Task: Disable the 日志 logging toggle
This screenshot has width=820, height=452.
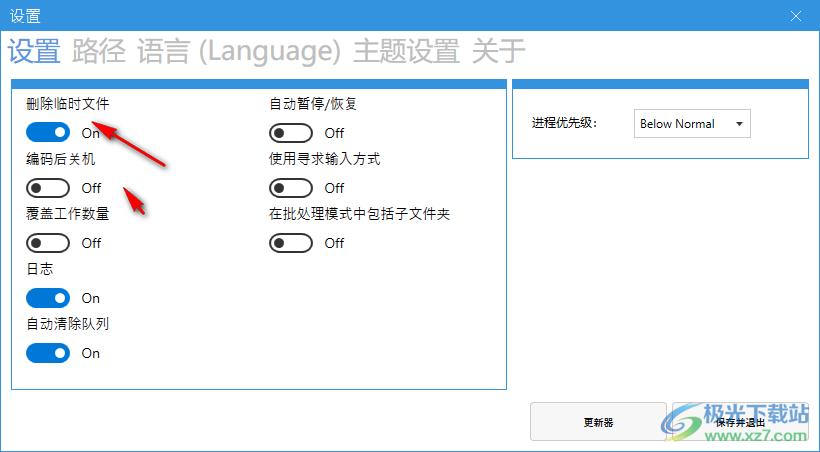Action: 48,298
